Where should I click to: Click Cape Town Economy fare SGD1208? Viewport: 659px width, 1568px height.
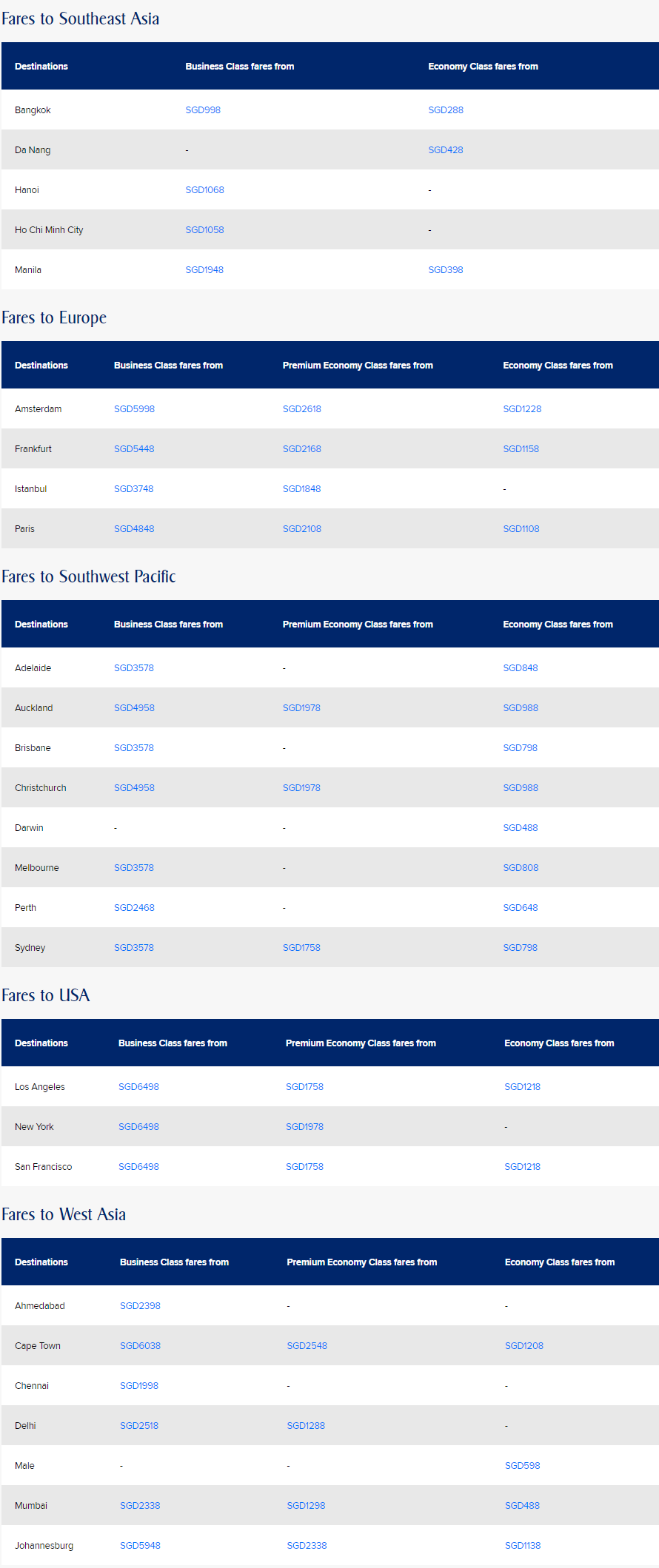click(x=523, y=1346)
